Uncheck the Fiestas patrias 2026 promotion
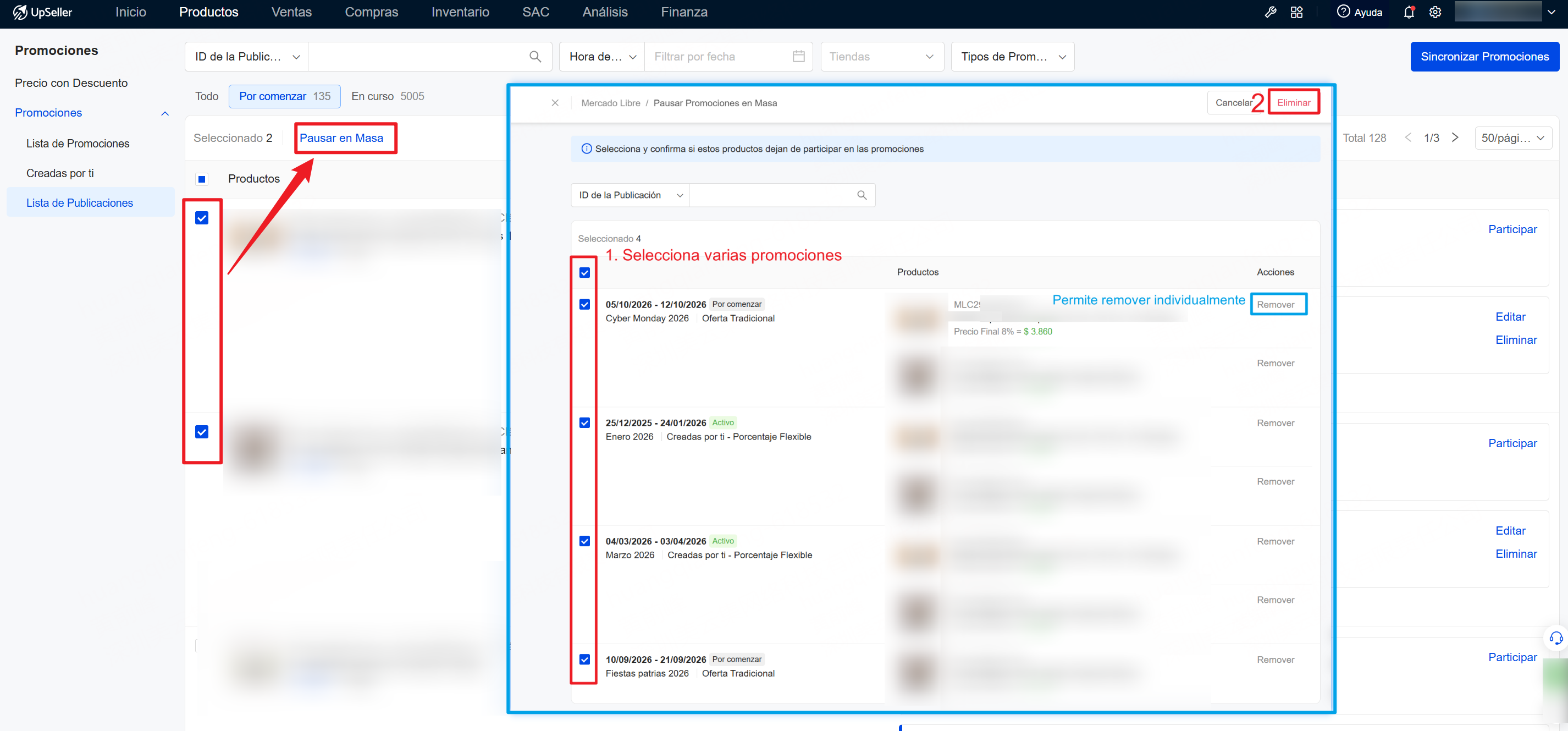1568x731 pixels. click(584, 659)
